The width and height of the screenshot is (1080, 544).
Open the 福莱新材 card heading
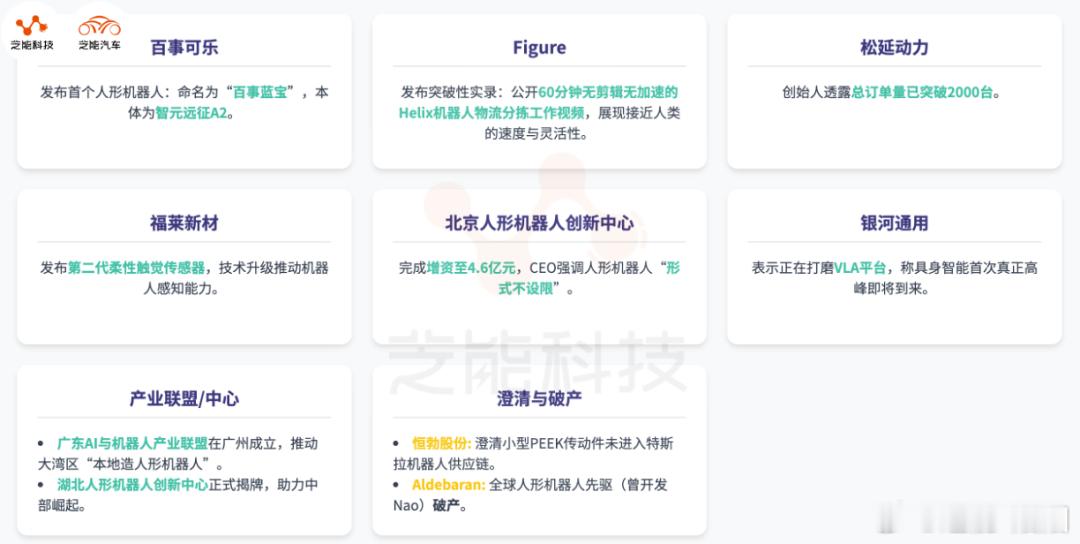point(184,223)
